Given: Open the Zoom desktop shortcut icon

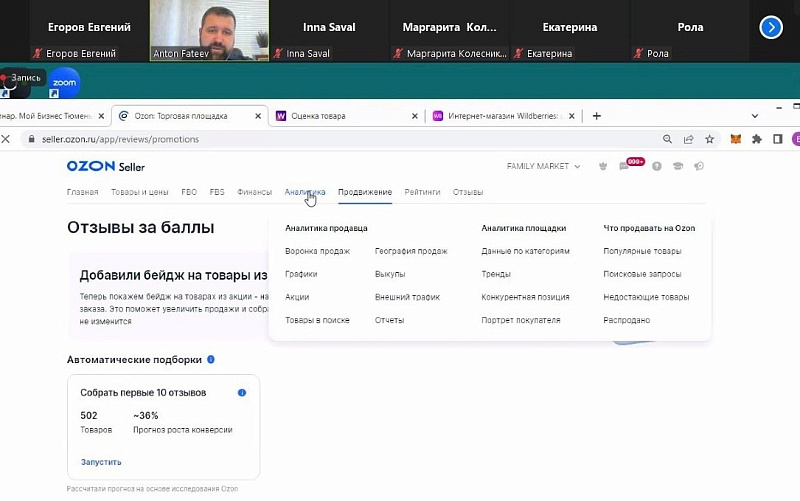Looking at the screenshot, I should tap(64, 83).
